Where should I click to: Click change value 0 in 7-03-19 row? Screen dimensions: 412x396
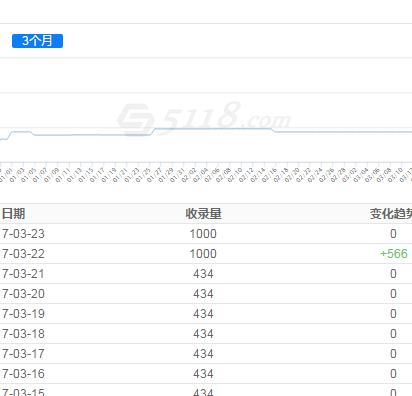click(x=393, y=314)
